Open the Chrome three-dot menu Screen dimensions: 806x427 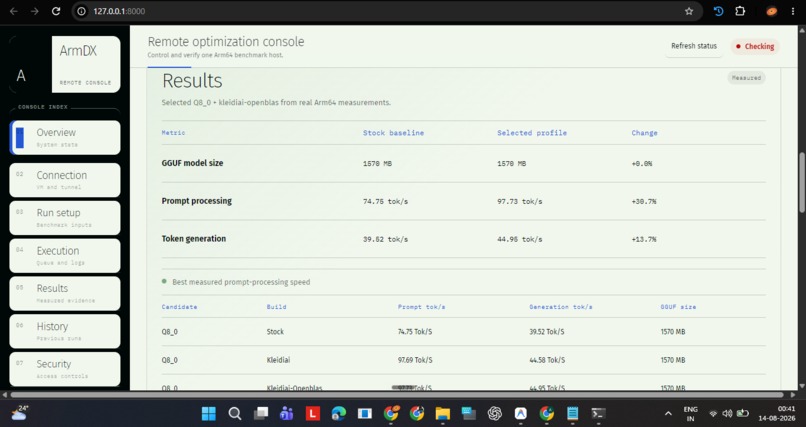(793, 11)
